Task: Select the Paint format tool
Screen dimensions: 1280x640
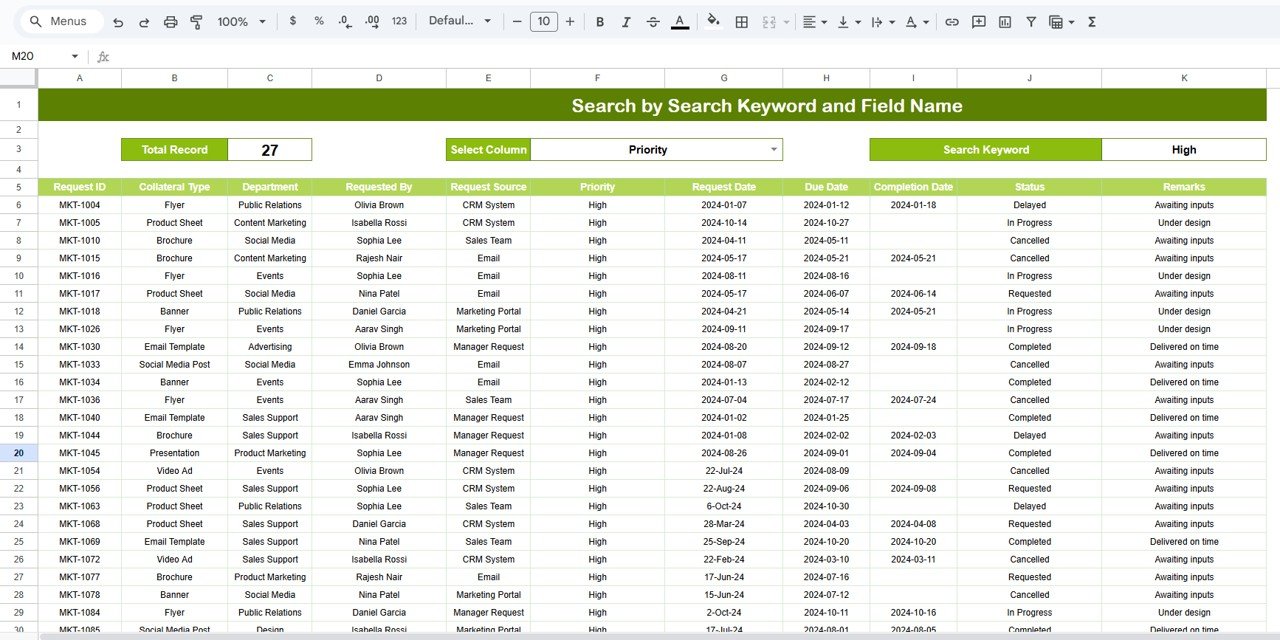Action: tap(196, 21)
